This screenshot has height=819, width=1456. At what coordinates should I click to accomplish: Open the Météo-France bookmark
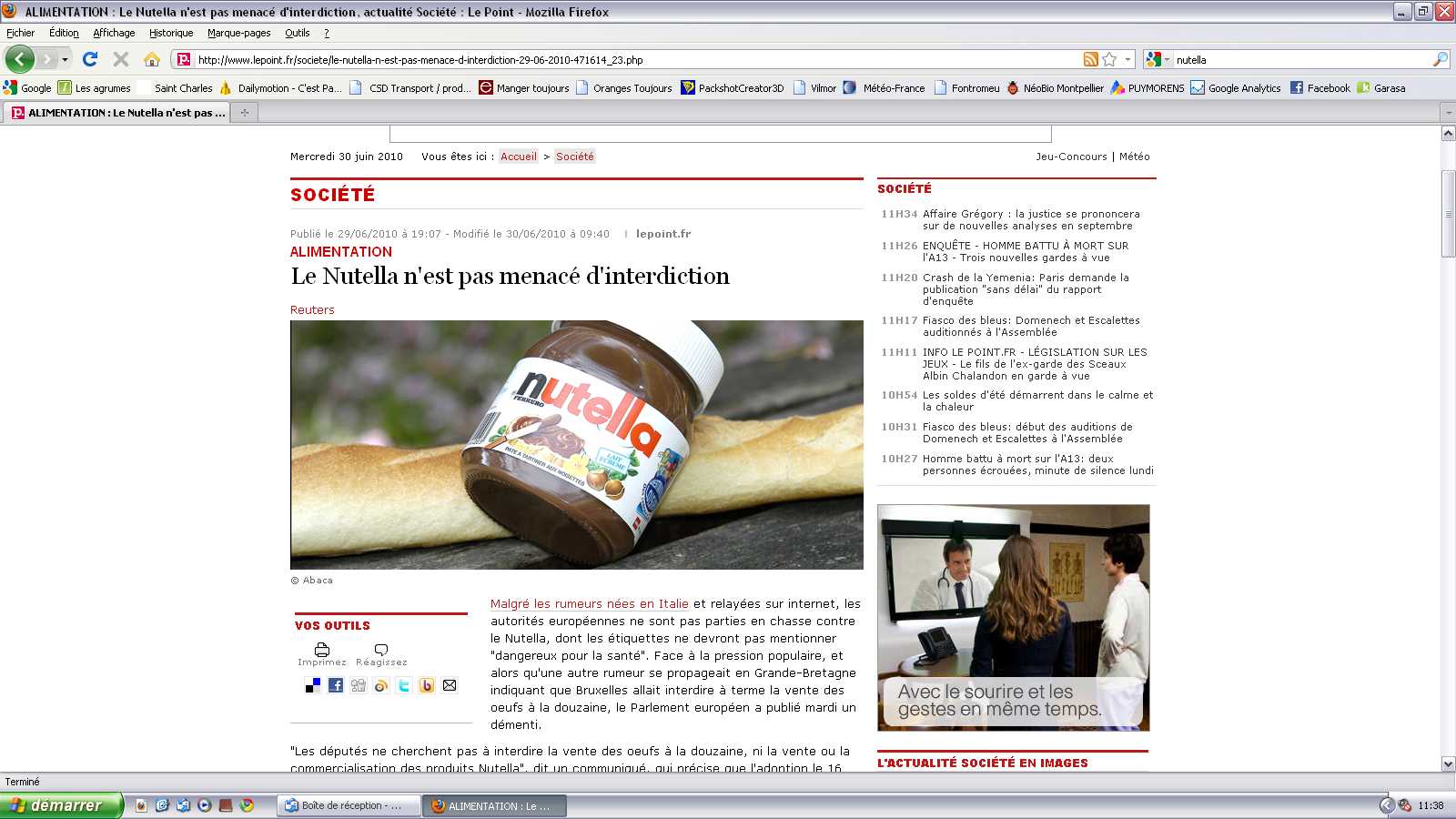(x=885, y=87)
